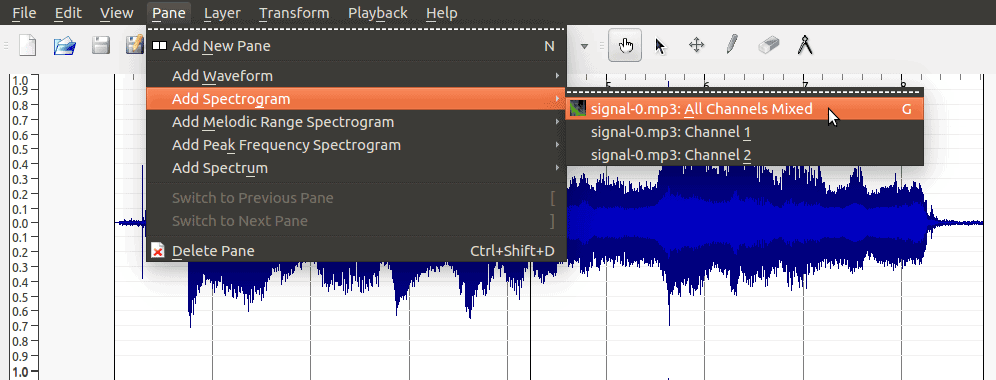Open the View menu

tap(117, 13)
